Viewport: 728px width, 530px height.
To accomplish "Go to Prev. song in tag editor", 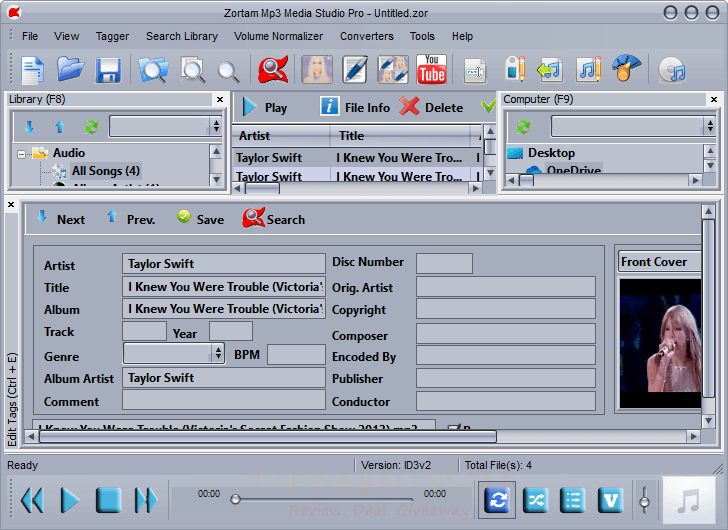I will (x=131, y=219).
